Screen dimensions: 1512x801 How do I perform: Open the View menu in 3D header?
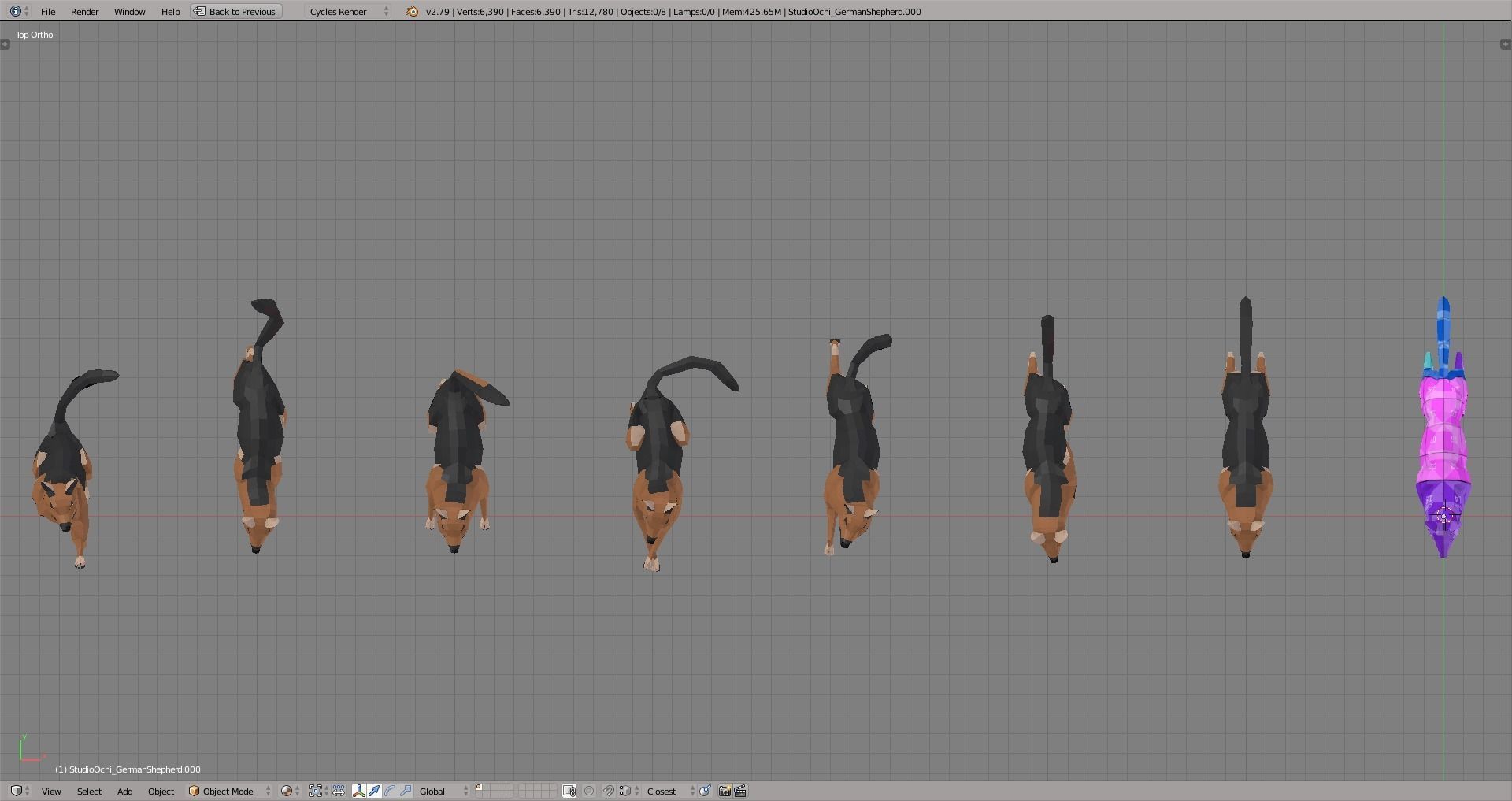51,791
